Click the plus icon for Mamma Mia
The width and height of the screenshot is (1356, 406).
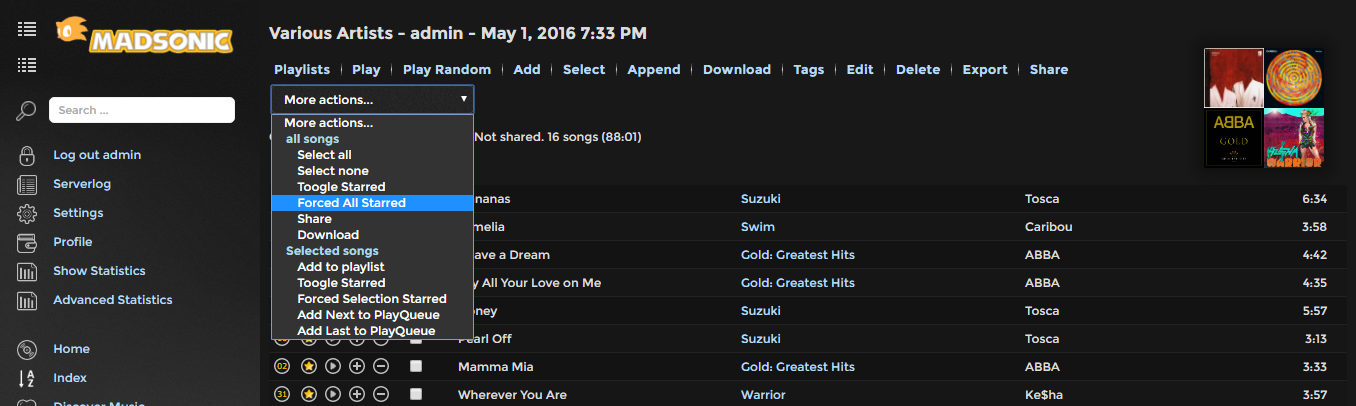pos(357,367)
